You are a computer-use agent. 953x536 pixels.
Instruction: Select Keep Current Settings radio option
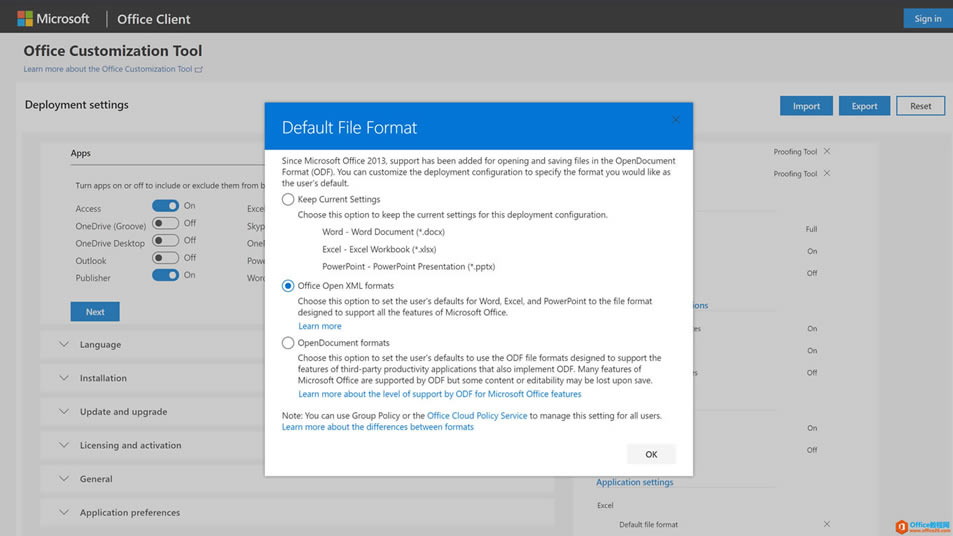click(x=288, y=200)
